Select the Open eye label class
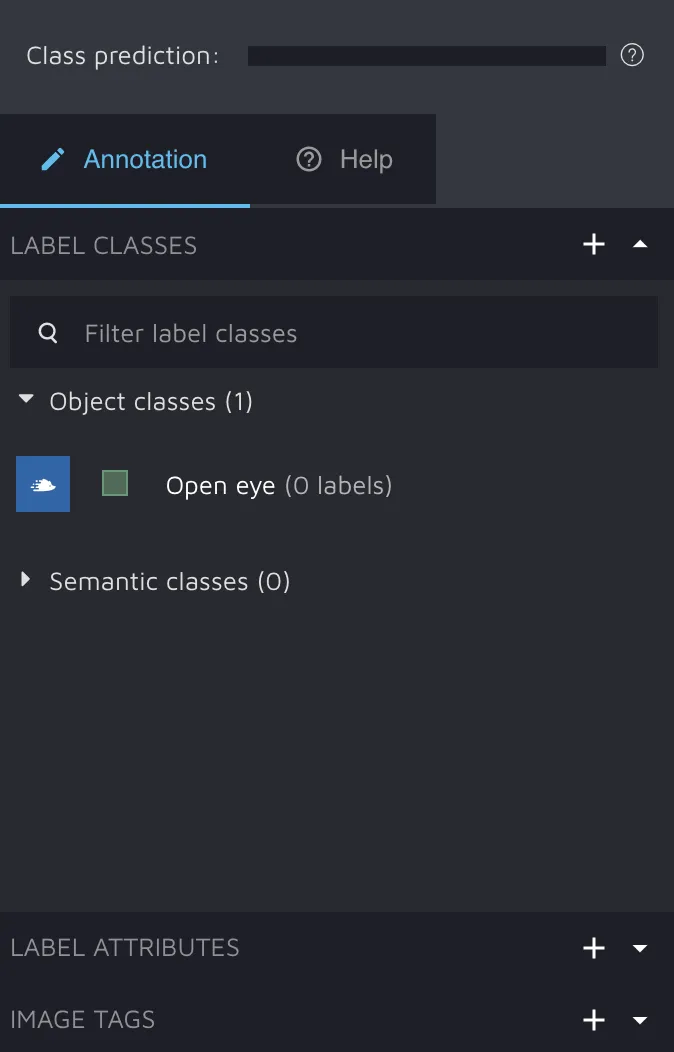The height and width of the screenshot is (1052, 674). pos(220,486)
